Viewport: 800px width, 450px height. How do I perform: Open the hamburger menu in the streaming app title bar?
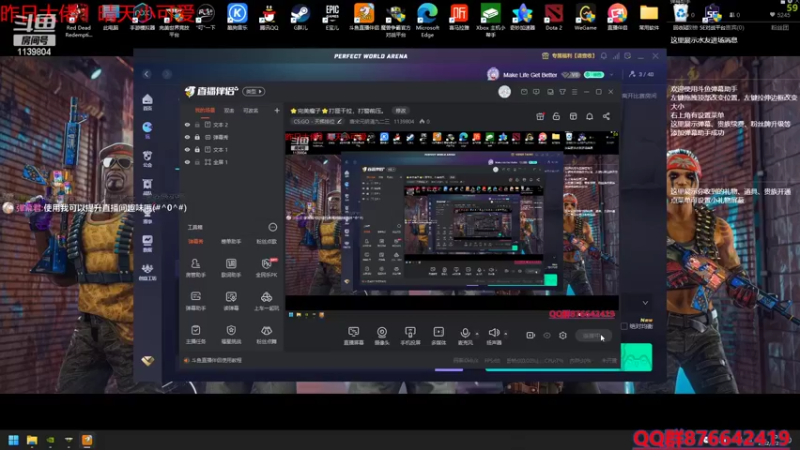pyautogui.click(x=574, y=92)
